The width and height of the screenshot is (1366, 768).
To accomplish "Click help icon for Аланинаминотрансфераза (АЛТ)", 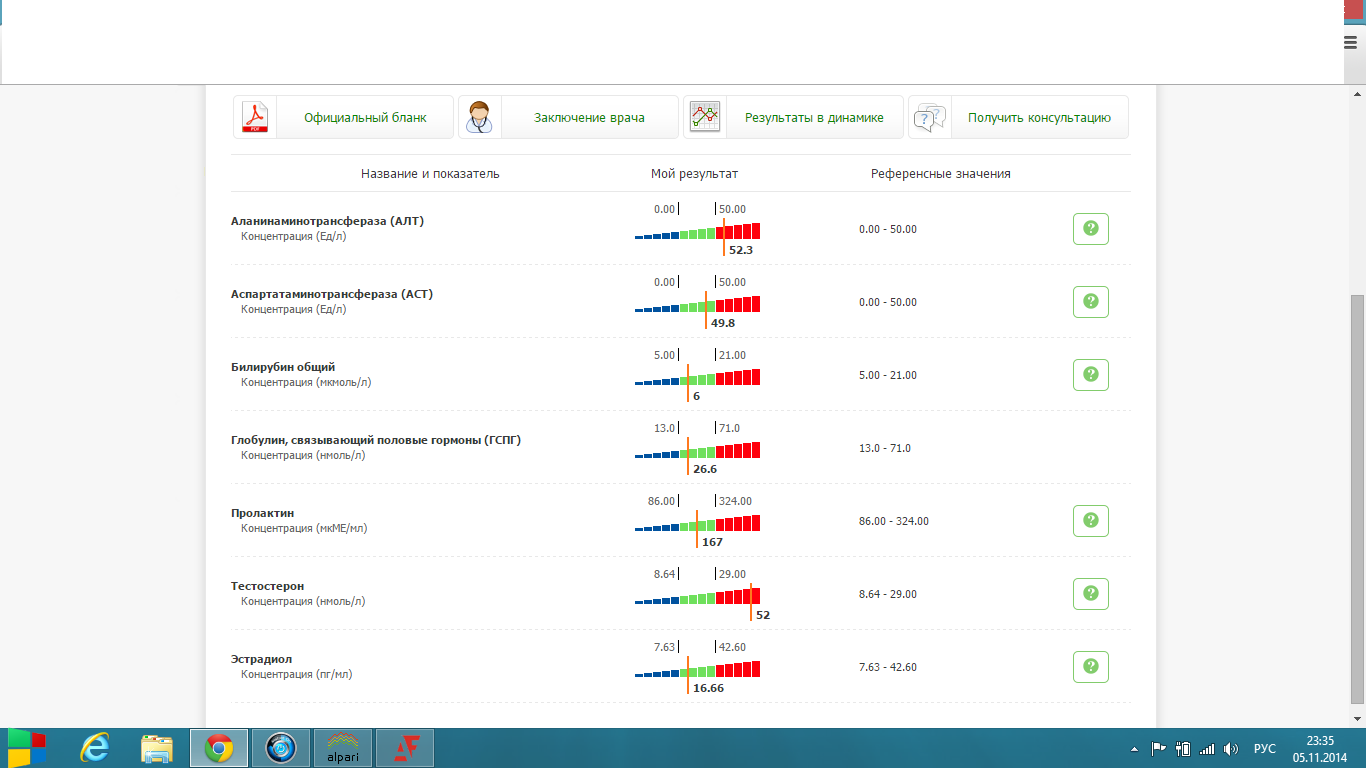I will point(1090,229).
